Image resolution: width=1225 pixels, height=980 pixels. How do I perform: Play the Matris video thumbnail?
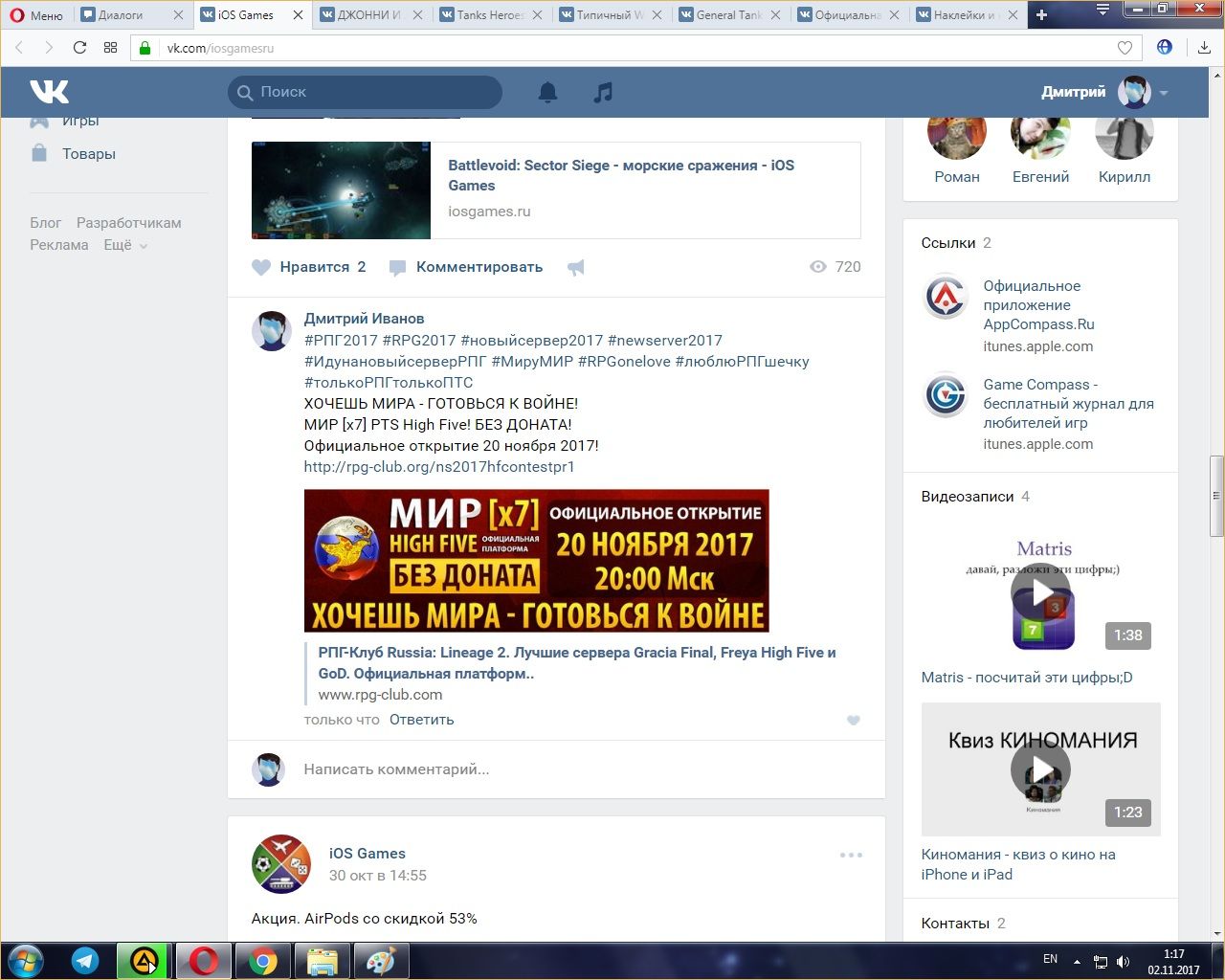click(x=1040, y=592)
